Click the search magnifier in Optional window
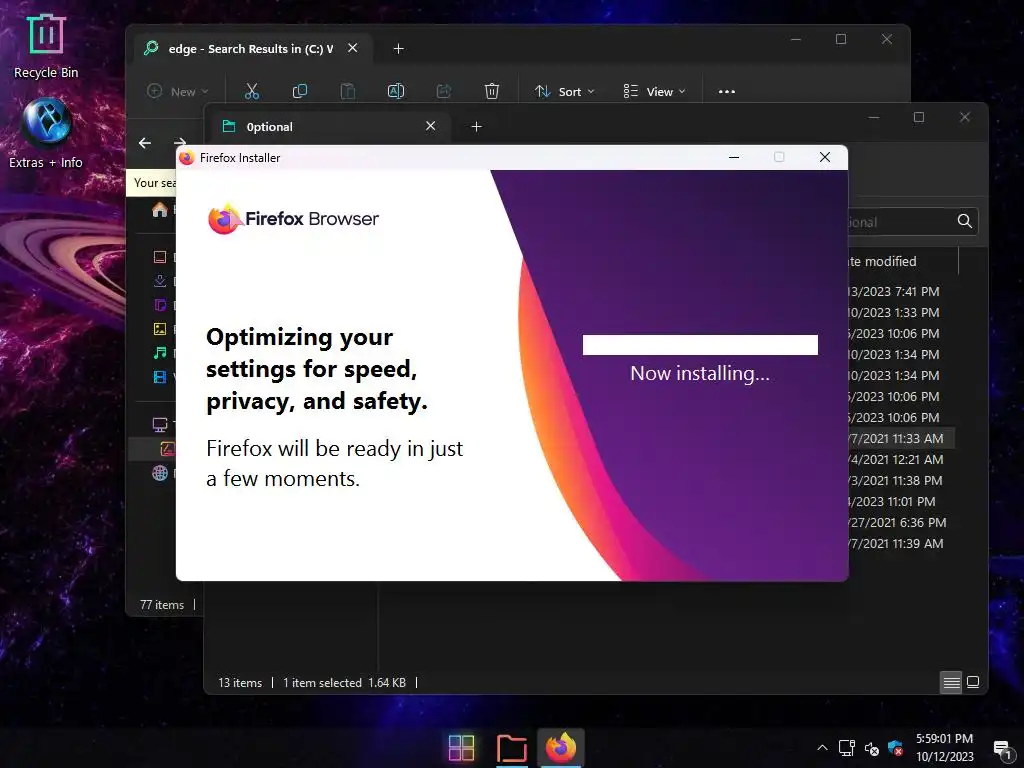Viewport: 1024px width, 768px height. [965, 221]
